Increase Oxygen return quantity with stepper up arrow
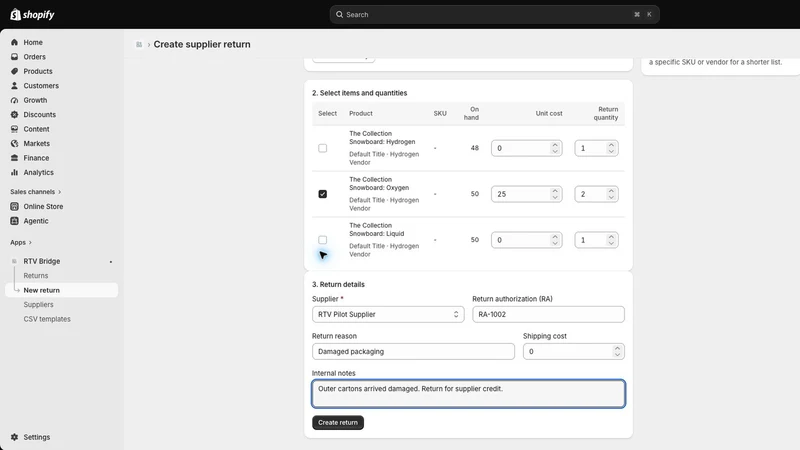 coord(611,191)
